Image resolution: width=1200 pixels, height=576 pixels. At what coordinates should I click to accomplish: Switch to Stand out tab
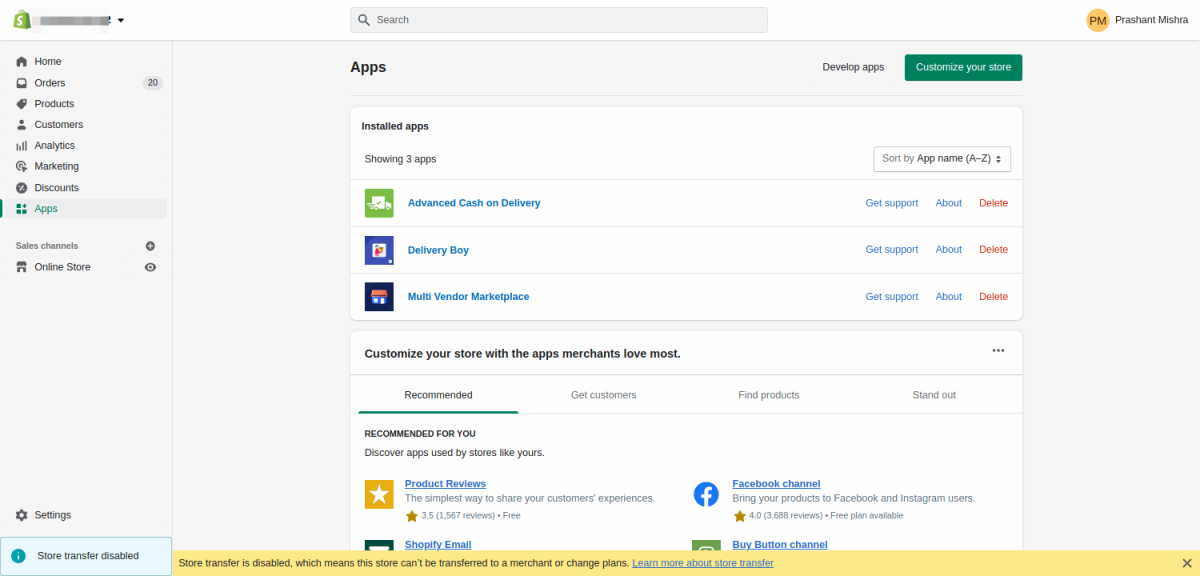coord(934,395)
